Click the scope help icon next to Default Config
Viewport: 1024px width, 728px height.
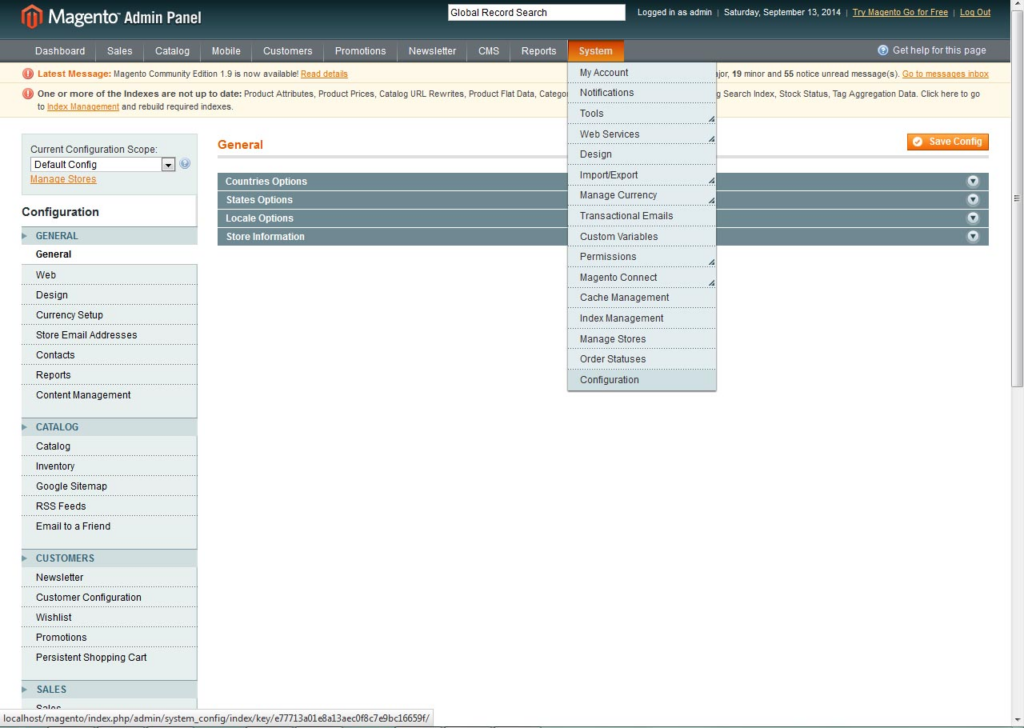(185, 164)
